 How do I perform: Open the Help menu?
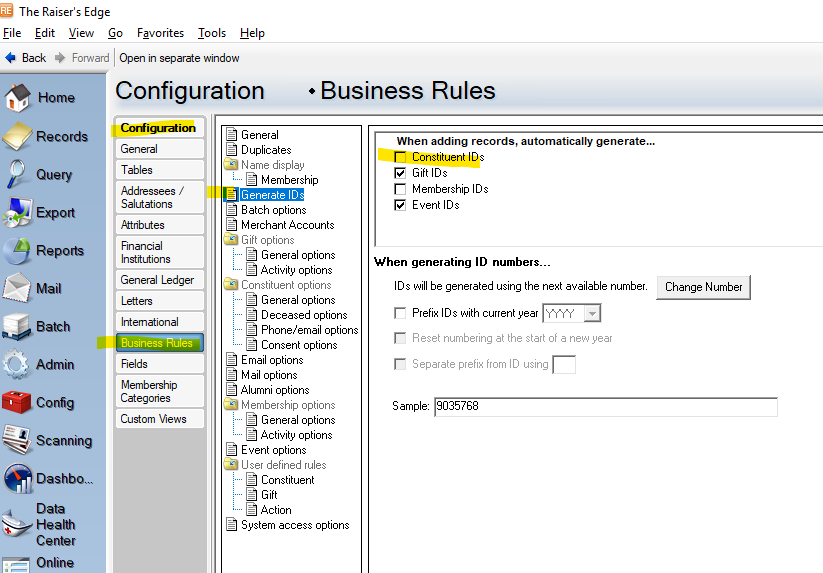(252, 33)
